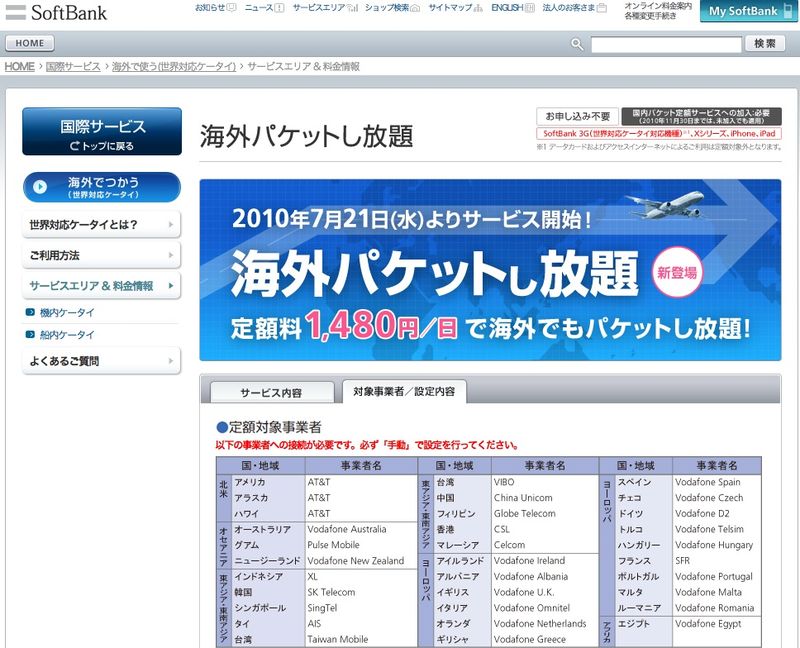This screenshot has height=648, width=800.
Task: Open サイトマップ link
Action: click(x=455, y=8)
